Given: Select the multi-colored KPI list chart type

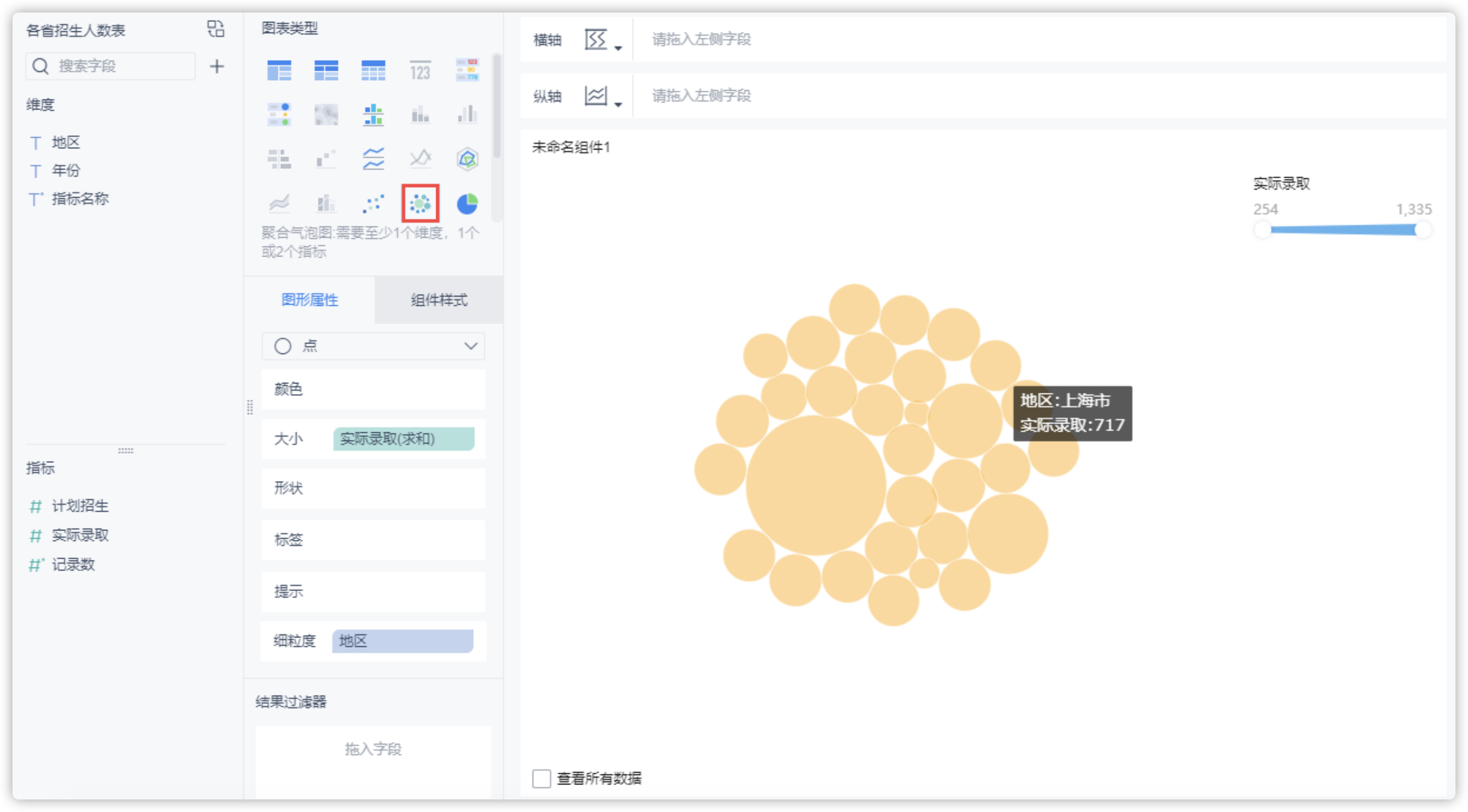Looking at the screenshot, I should pos(467,70).
